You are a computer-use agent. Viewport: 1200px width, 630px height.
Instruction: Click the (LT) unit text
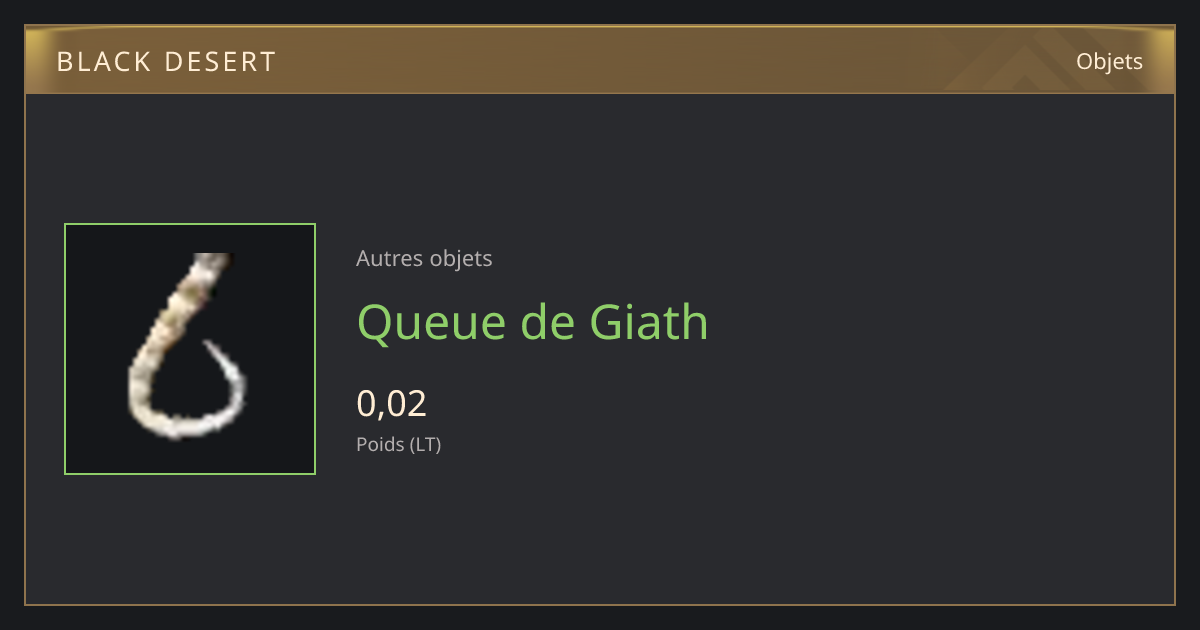[426, 444]
